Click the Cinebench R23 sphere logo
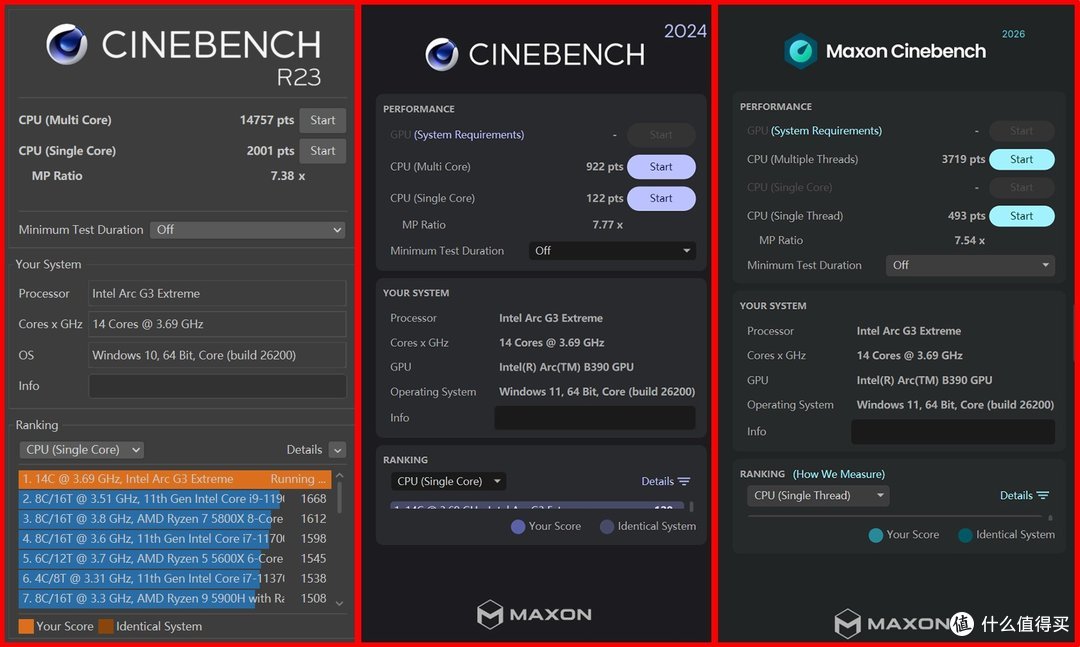The height and width of the screenshot is (647, 1080). click(67, 44)
